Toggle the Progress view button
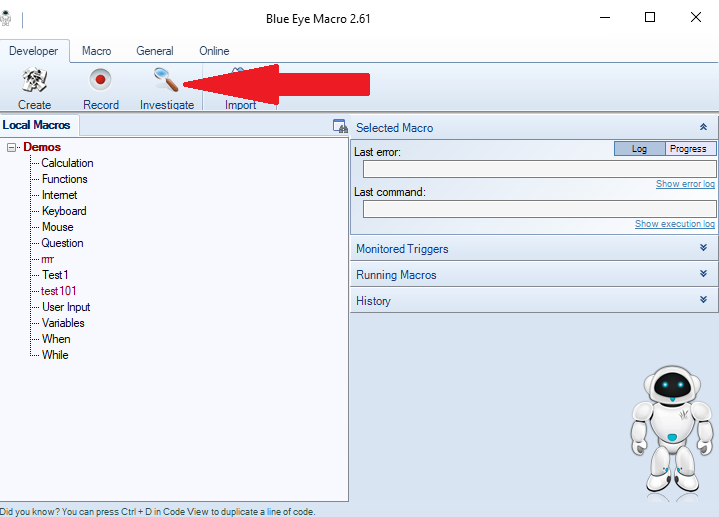Viewport: 719px width, 517px height. 690,149
